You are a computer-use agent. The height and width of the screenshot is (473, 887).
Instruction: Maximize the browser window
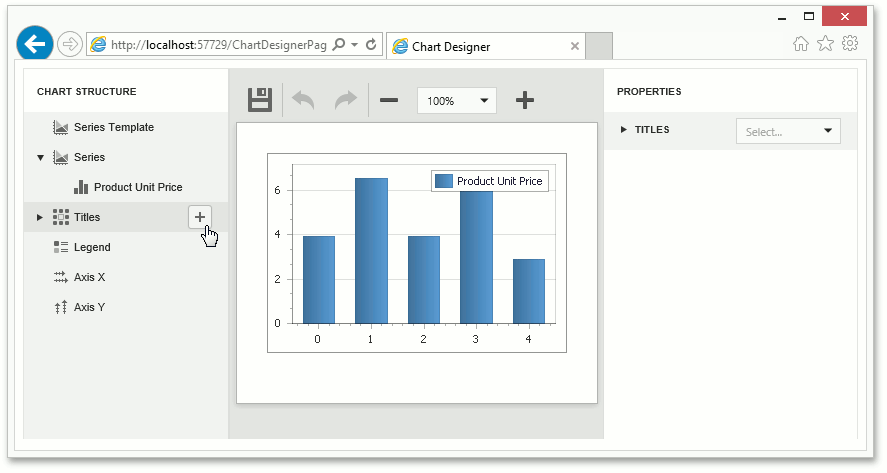(x=809, y=16)
